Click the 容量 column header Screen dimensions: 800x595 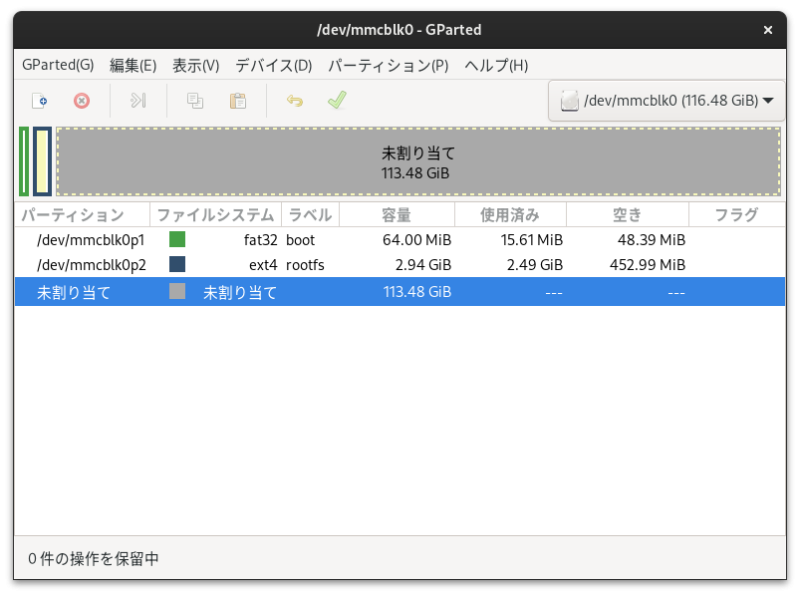(397, 215)
